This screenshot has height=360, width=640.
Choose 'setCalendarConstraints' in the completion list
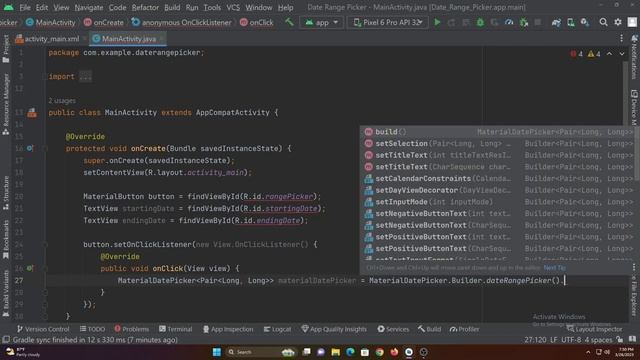497,179
